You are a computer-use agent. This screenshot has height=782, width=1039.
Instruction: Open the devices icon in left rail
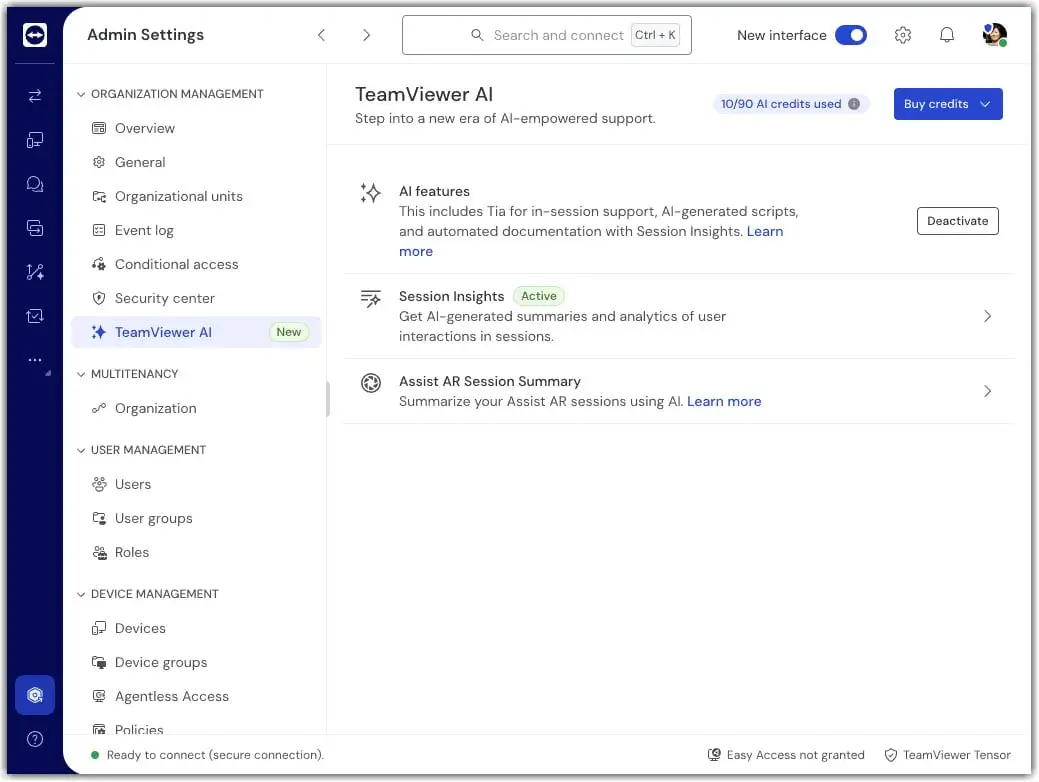click(34, 140)
